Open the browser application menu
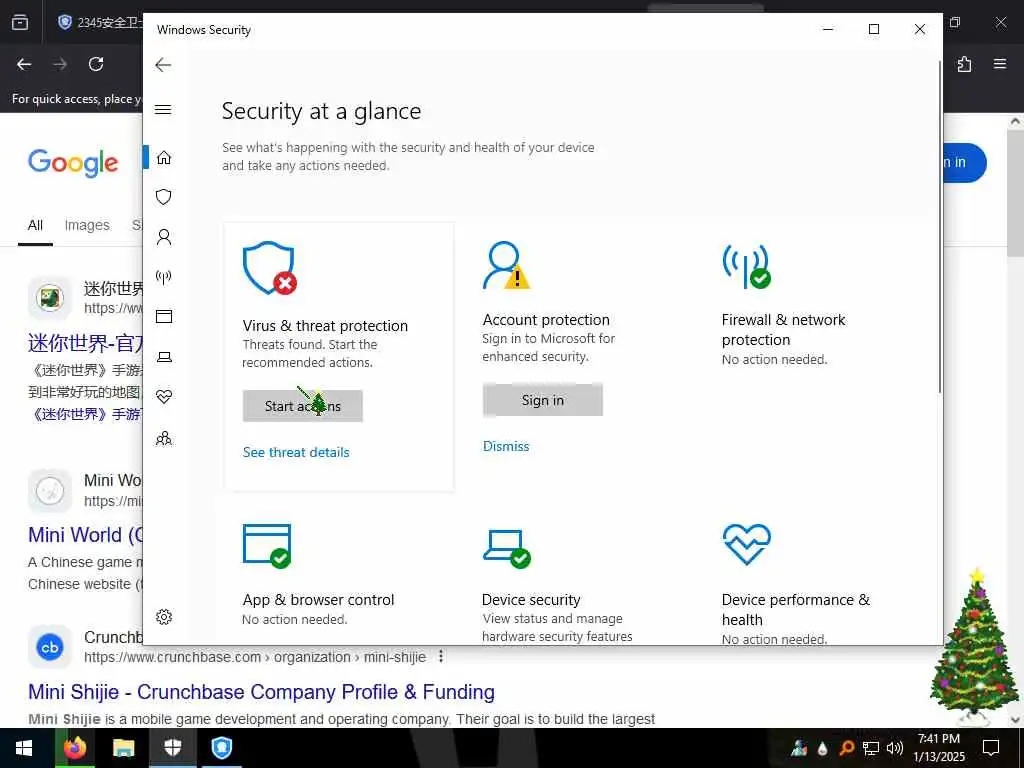 [x=1000, y=64]
